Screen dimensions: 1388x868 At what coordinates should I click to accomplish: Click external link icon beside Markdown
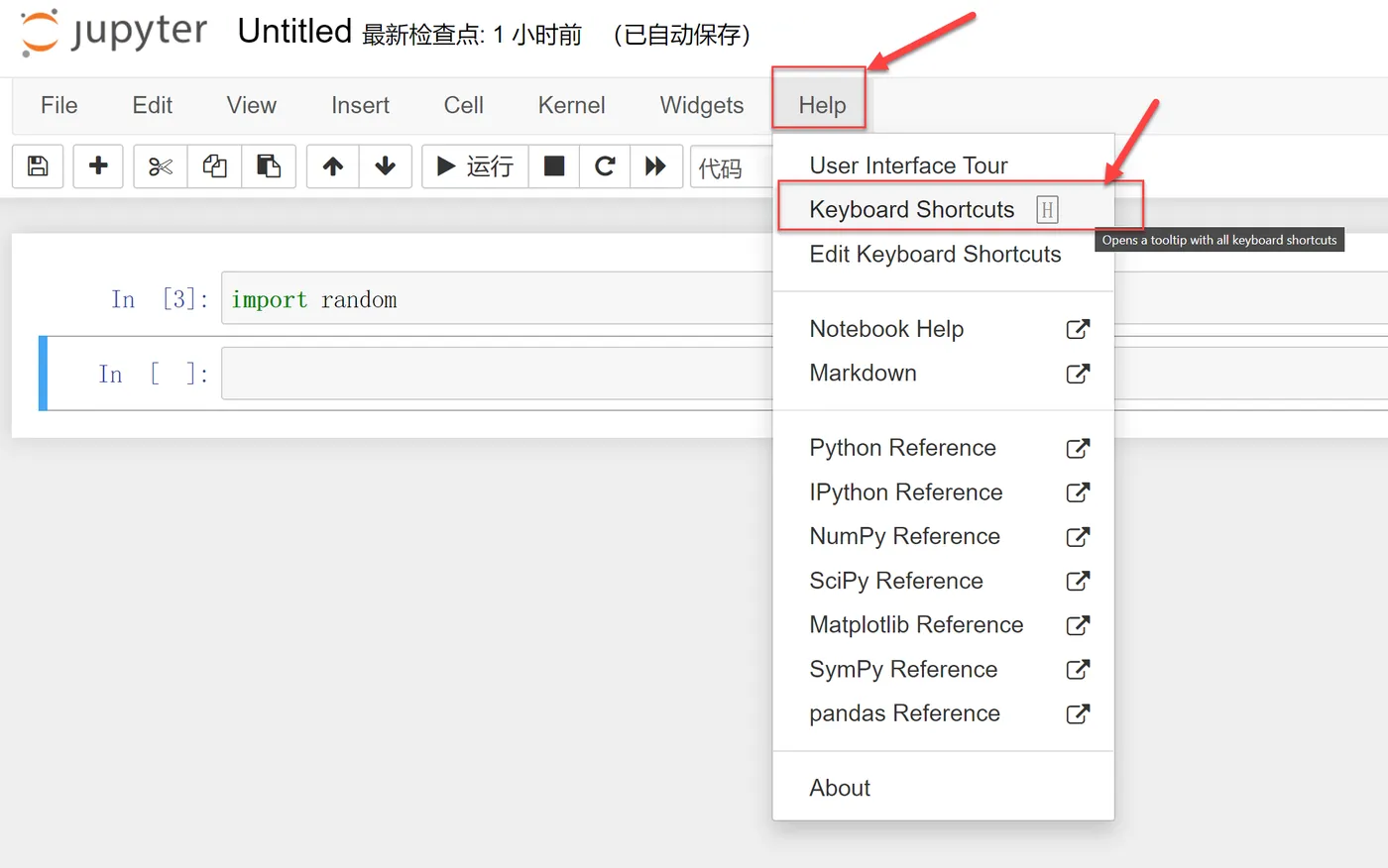click(x=1078, y=374)
